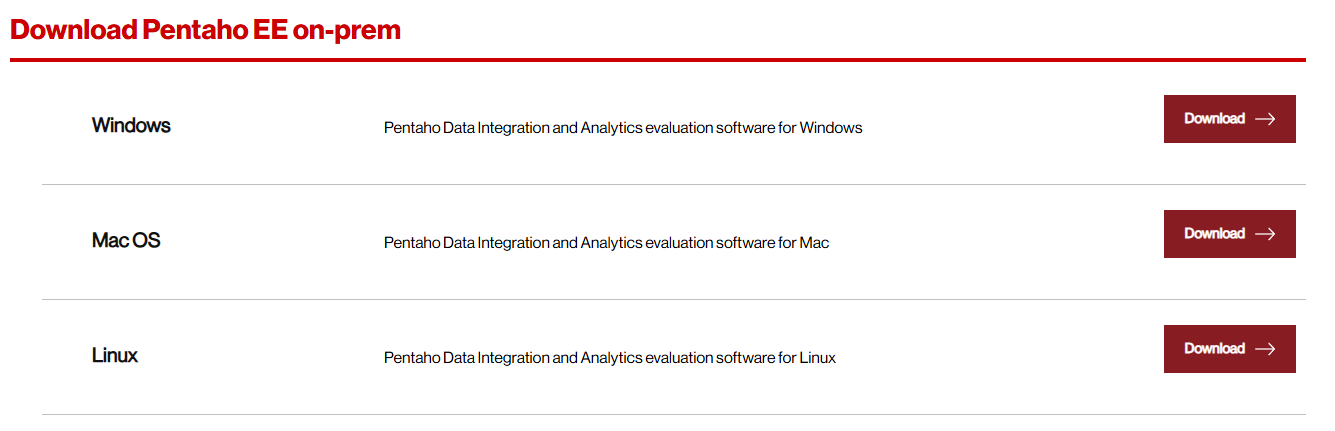Click the separator line between Windows and Mac OS rows
The width and height of the screenshot is (1335, 431).
point(673,185)
